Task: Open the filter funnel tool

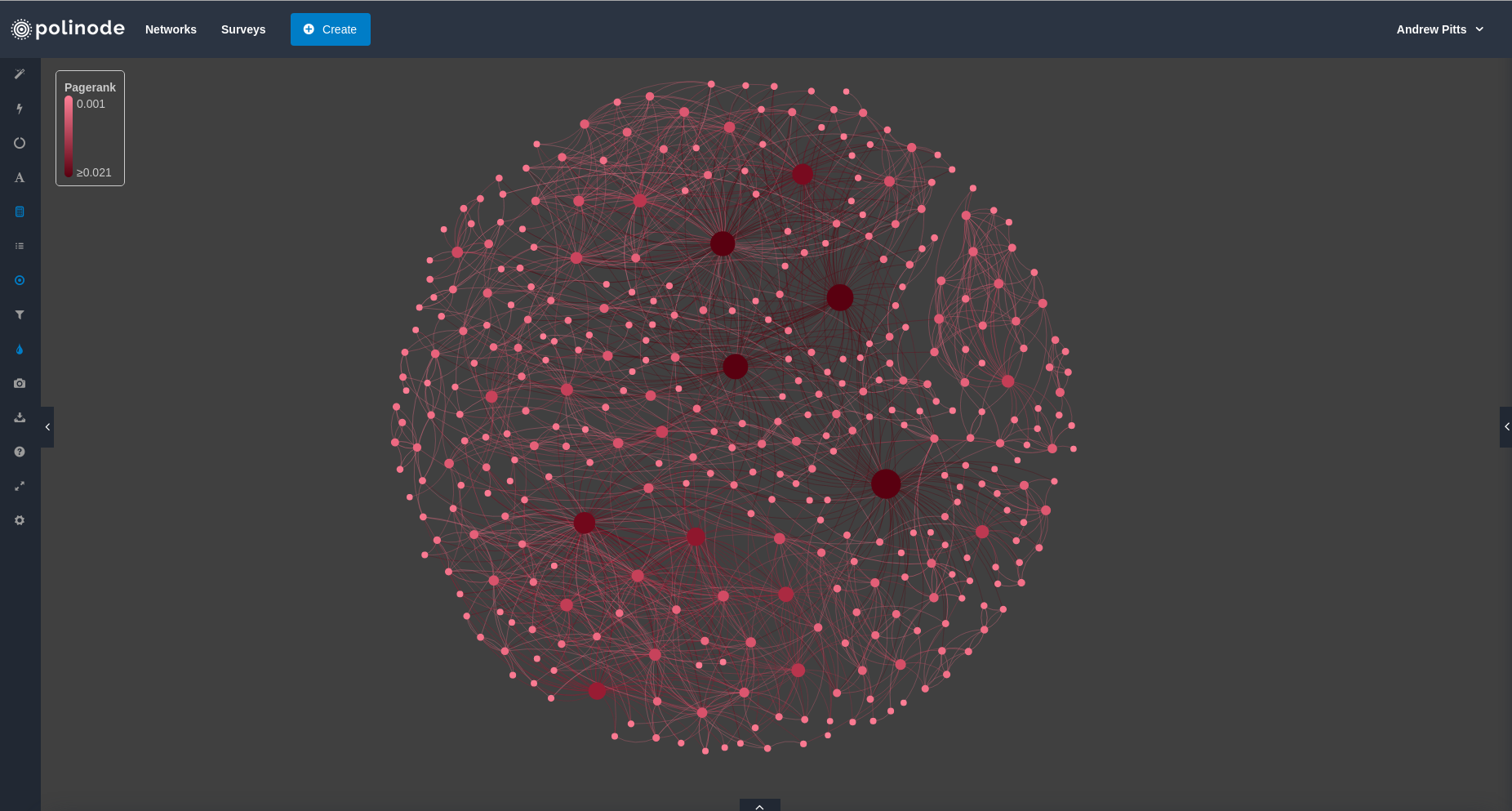Action: pos(20,314)
